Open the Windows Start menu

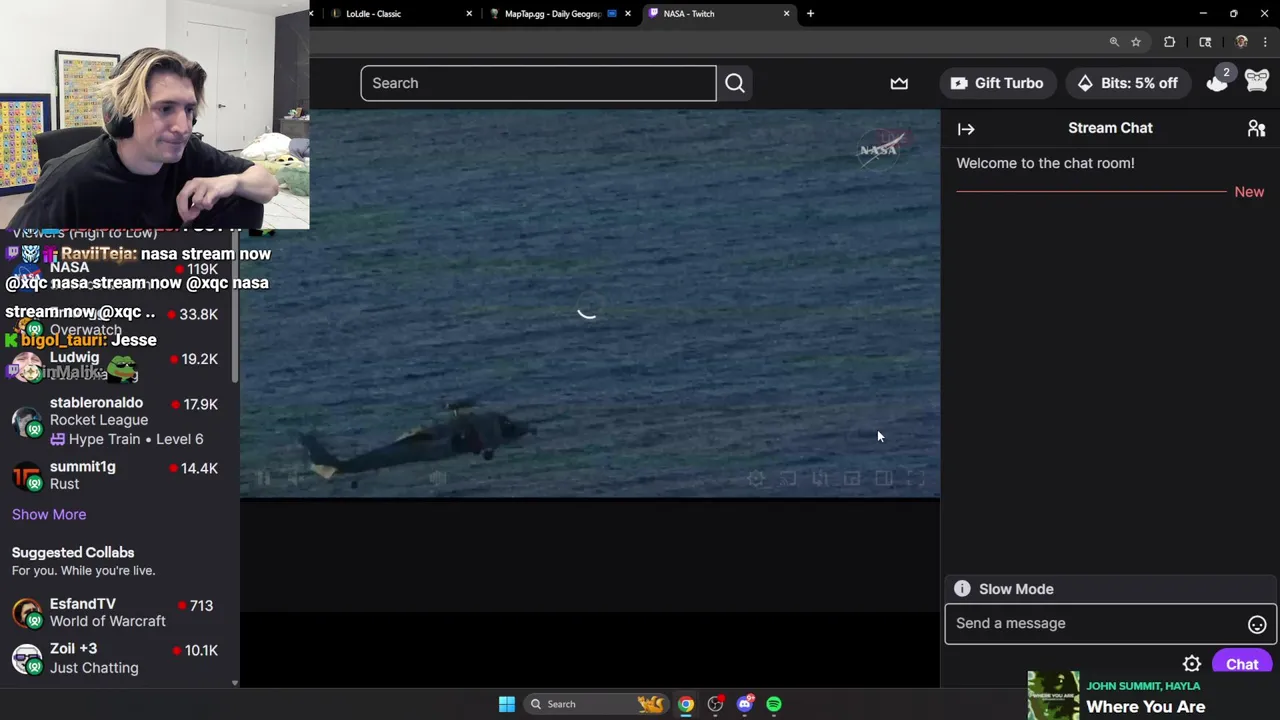[507, 704]
